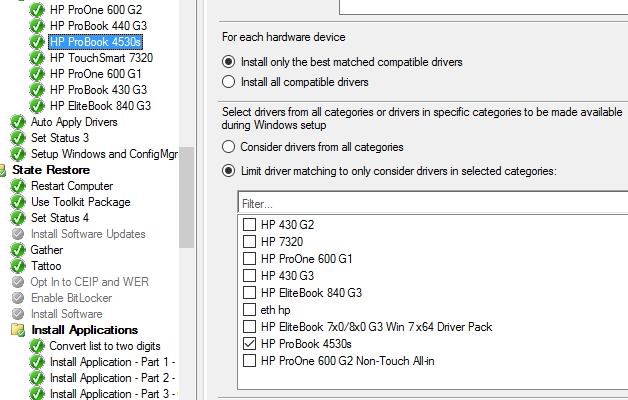Screen dimensions: 628x400
Task: Click the check icon beside Use Toolkit Package
Action: (x=17, y=202)
